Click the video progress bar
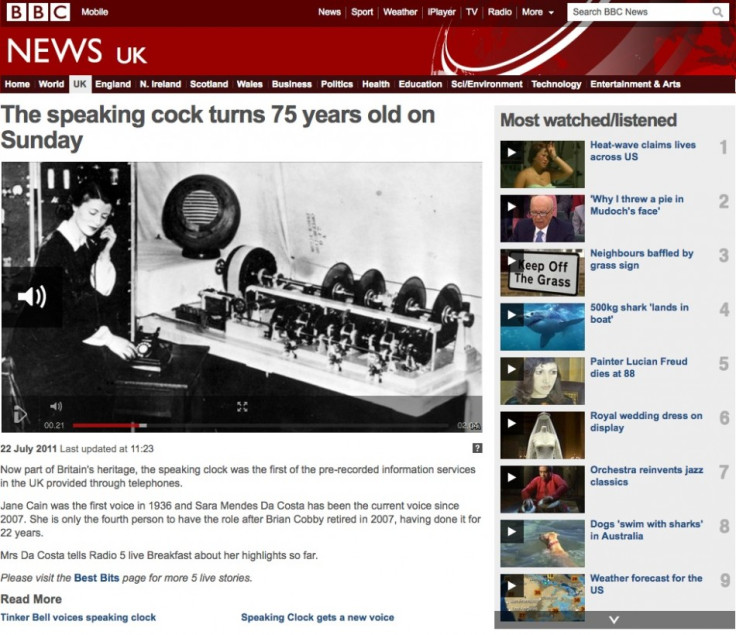Viewport: 736px width, 635px height. pos(261,425)
